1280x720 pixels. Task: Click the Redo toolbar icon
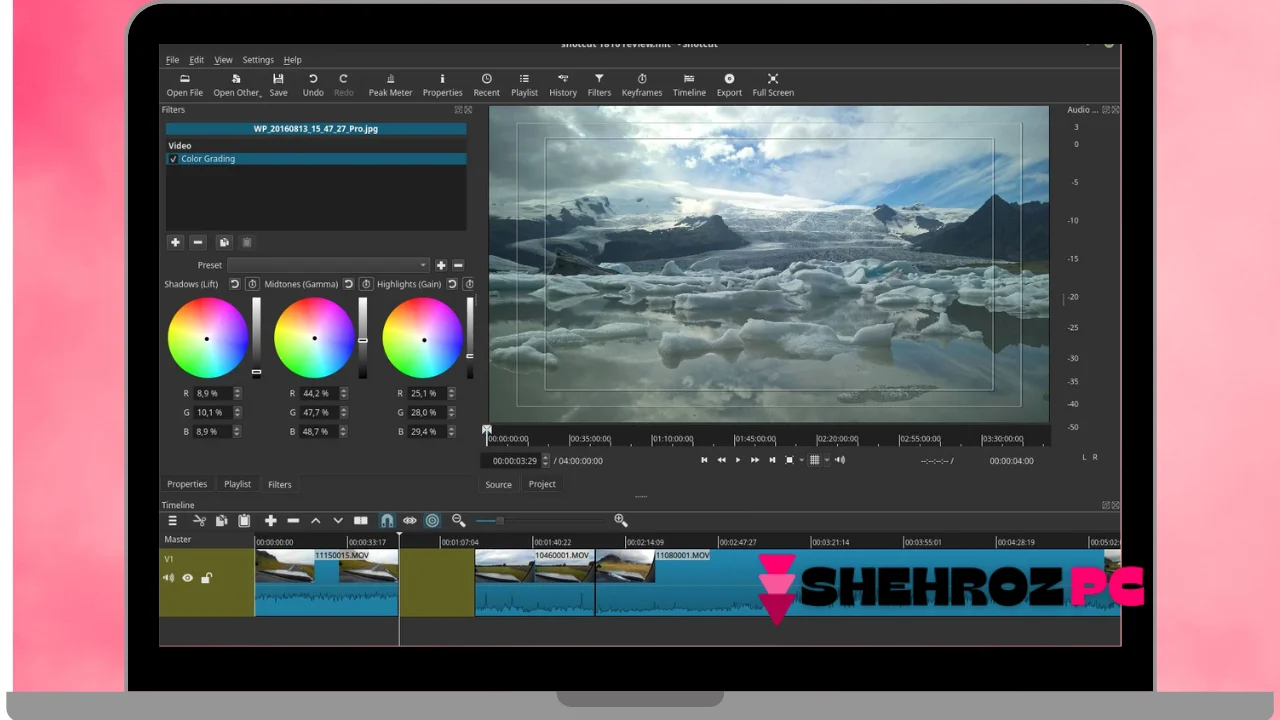[x=343, y=85]
